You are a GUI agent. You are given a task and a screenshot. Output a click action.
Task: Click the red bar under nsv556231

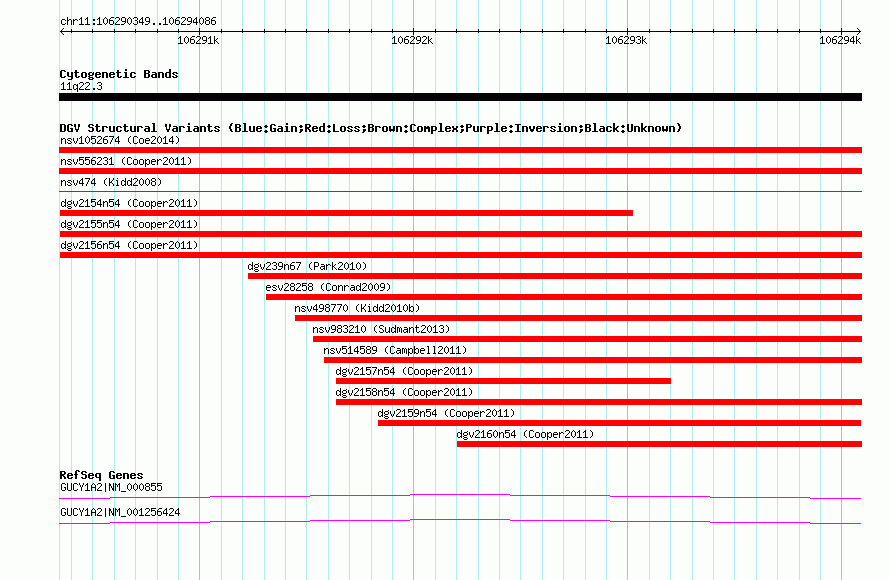pyautogui.click(x=460, y=171)
